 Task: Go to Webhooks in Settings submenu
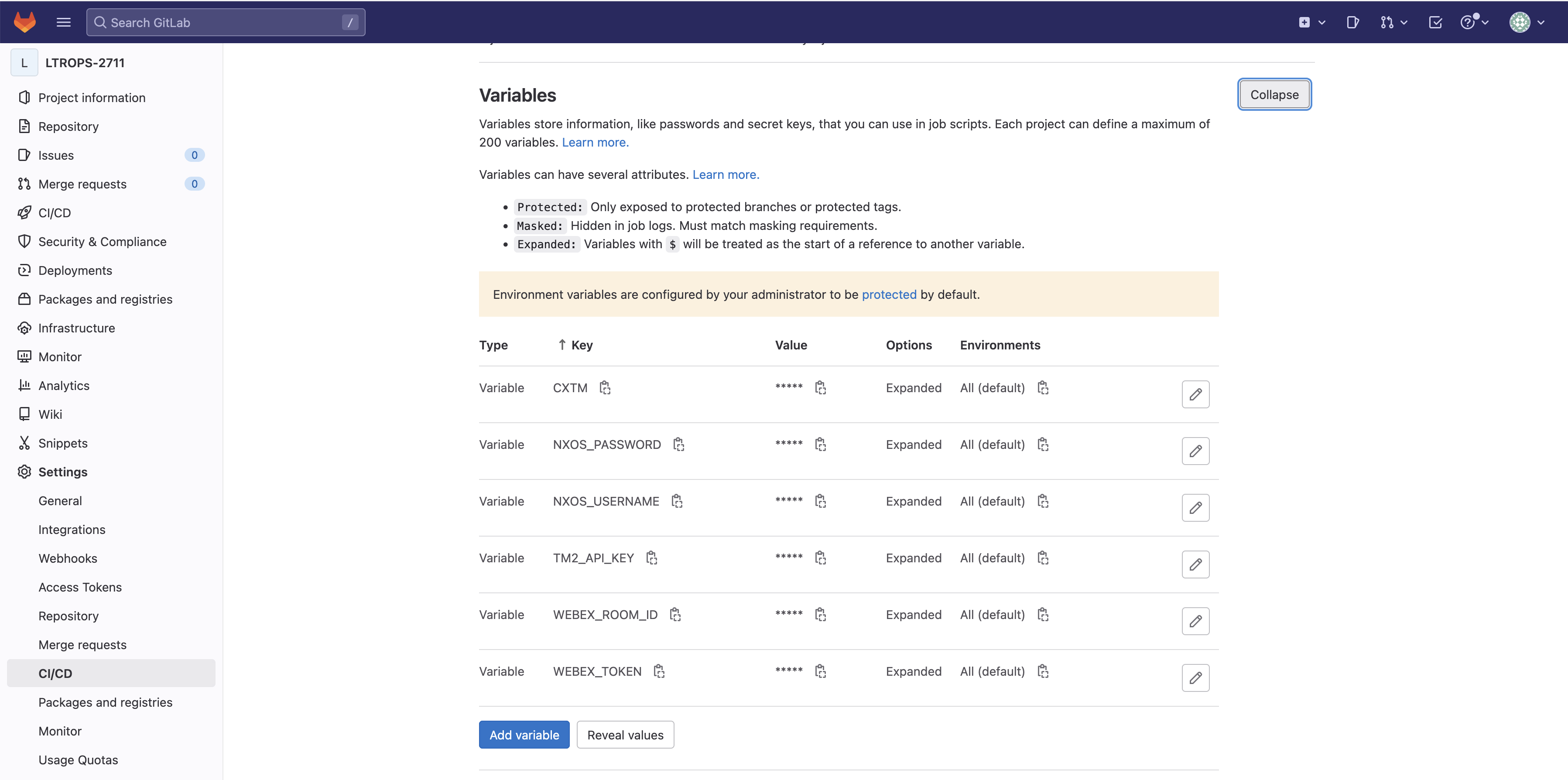click(68, 558)
